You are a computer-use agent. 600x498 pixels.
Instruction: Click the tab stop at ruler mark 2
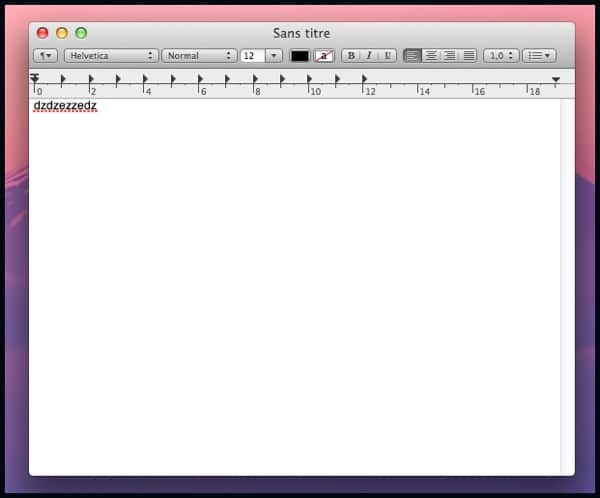(x=91, y=79)
